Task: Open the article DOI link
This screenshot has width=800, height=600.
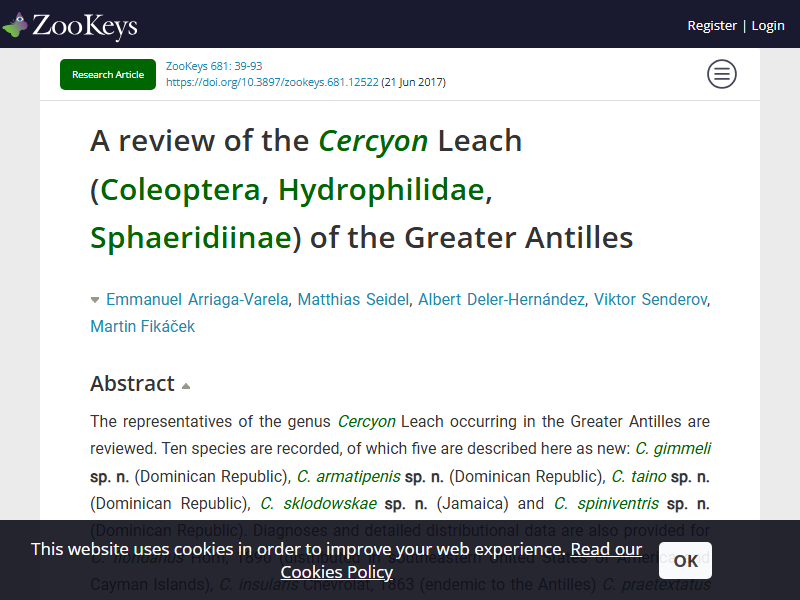Action: click(272, 82)
